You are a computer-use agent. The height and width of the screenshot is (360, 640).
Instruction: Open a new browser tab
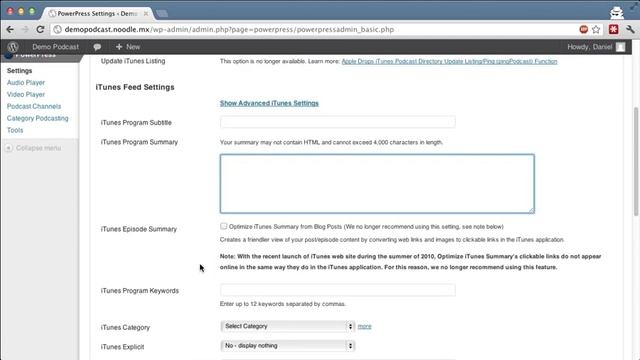[162, 13]
